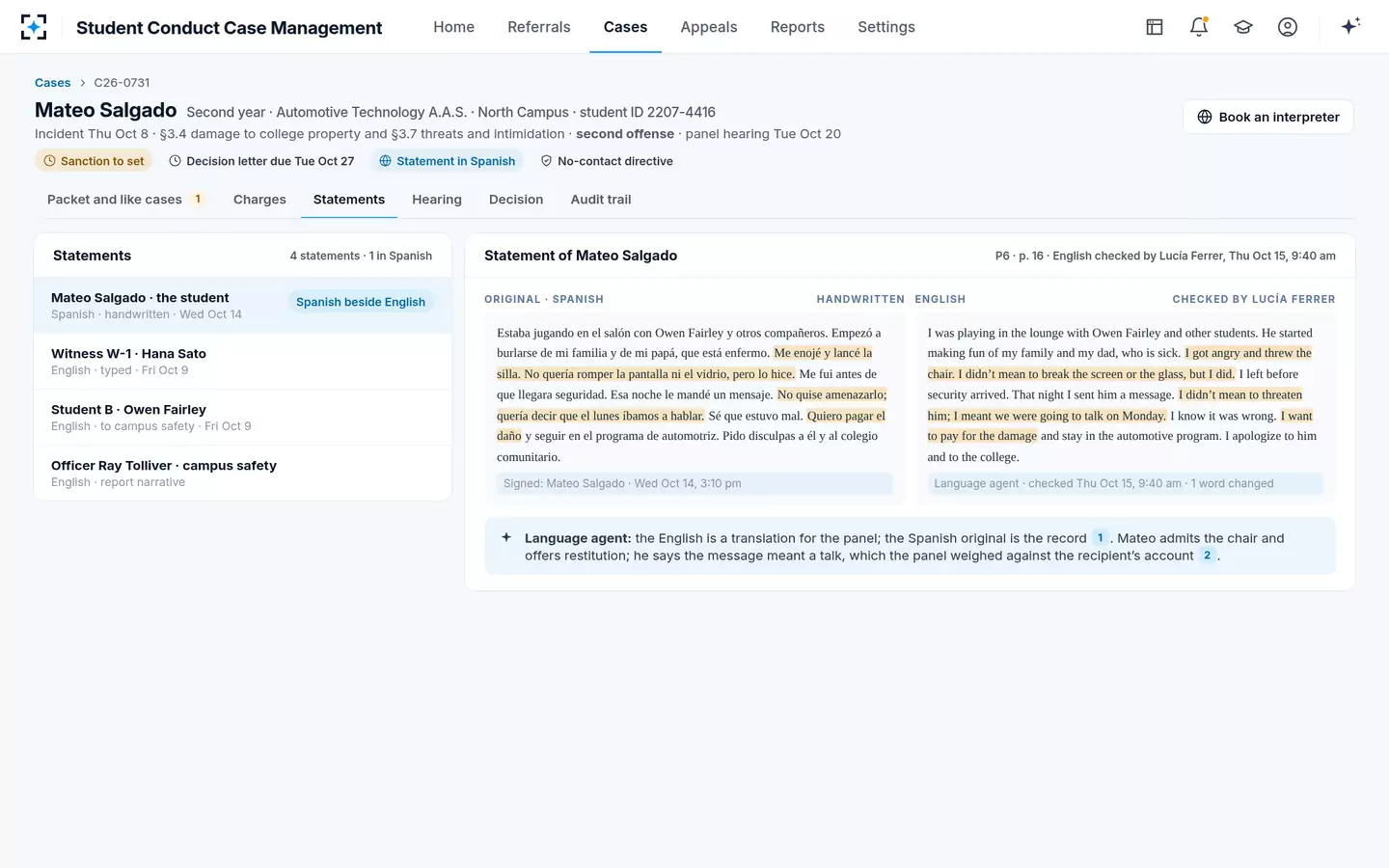Switch to the Decision tab

516,200
